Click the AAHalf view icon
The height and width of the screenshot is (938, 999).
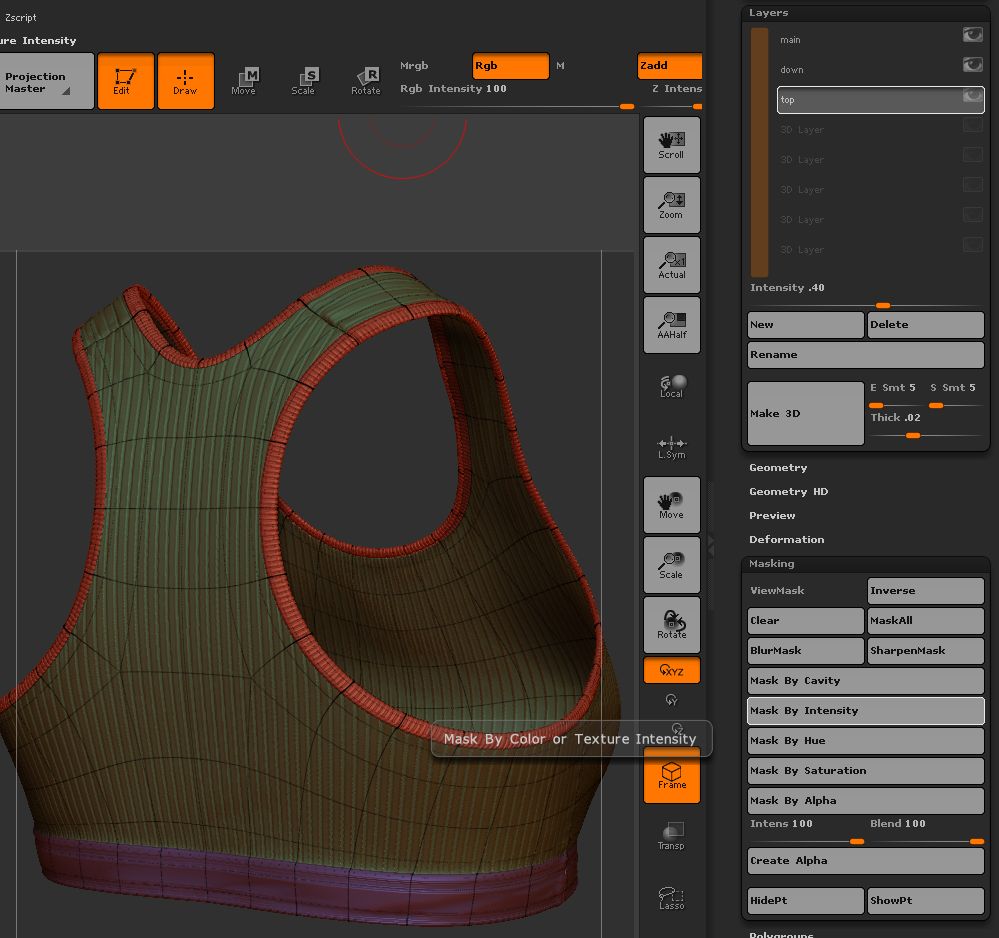click(671, 325)
